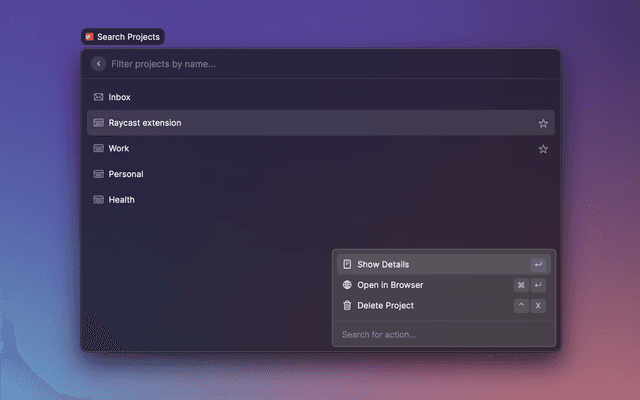Choose Open in Browser action

420,285
